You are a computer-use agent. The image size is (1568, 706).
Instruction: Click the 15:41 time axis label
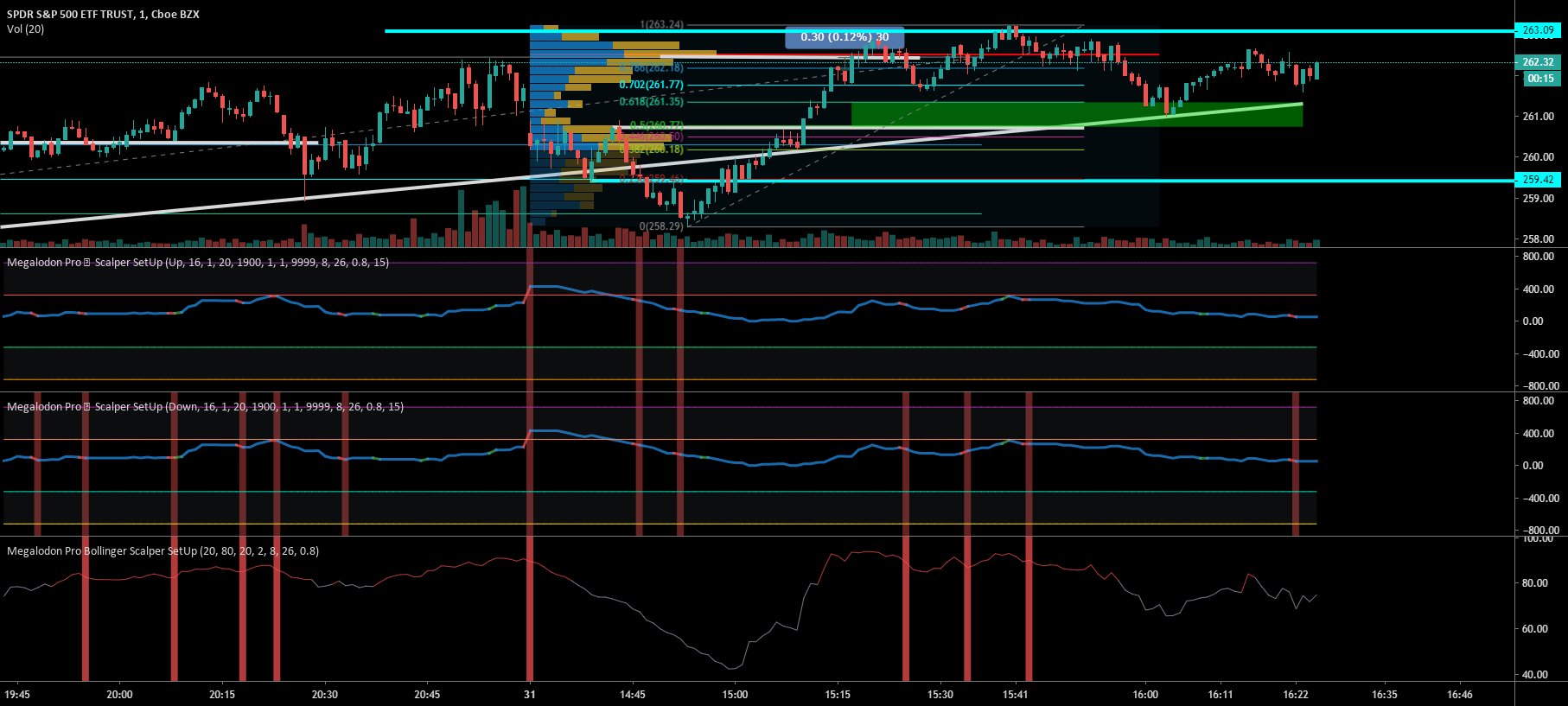(x=1016, y=695)
